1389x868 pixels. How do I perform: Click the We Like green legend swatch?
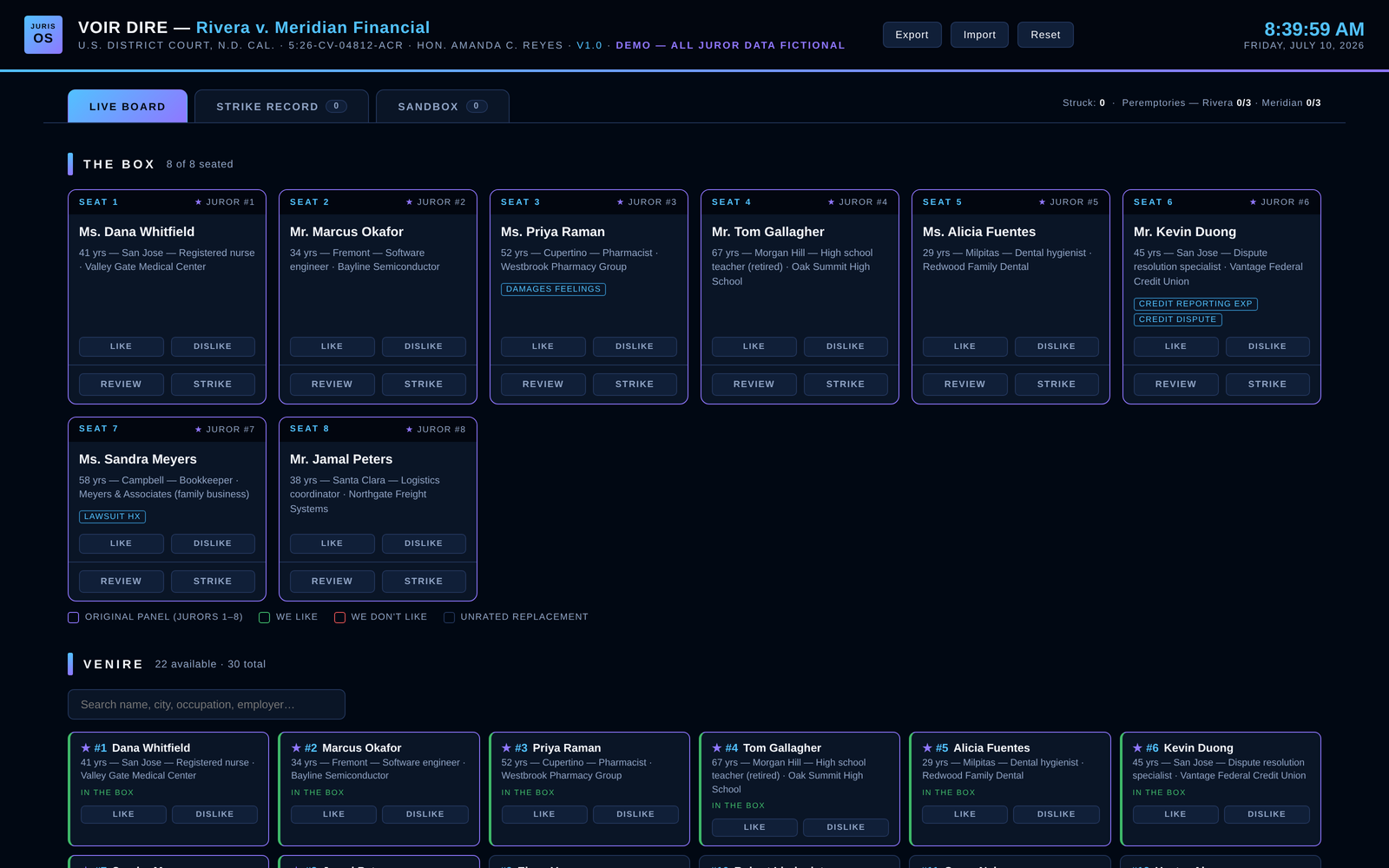[265, 617]
